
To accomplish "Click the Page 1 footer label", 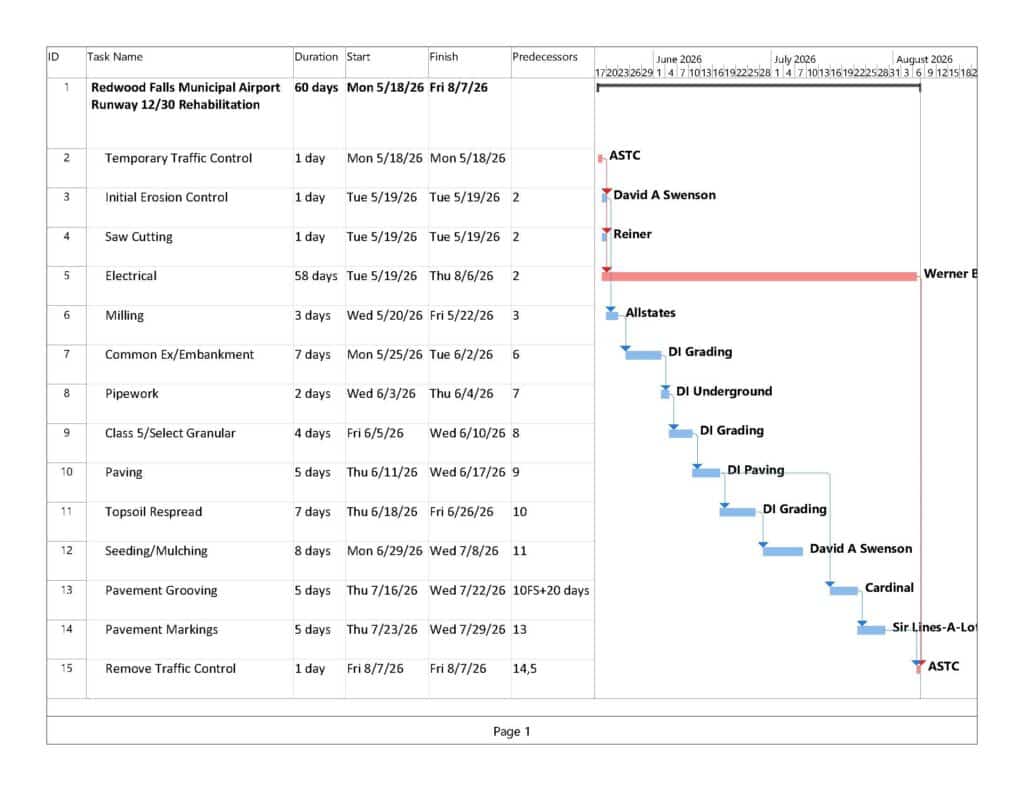I will [512, 732].
